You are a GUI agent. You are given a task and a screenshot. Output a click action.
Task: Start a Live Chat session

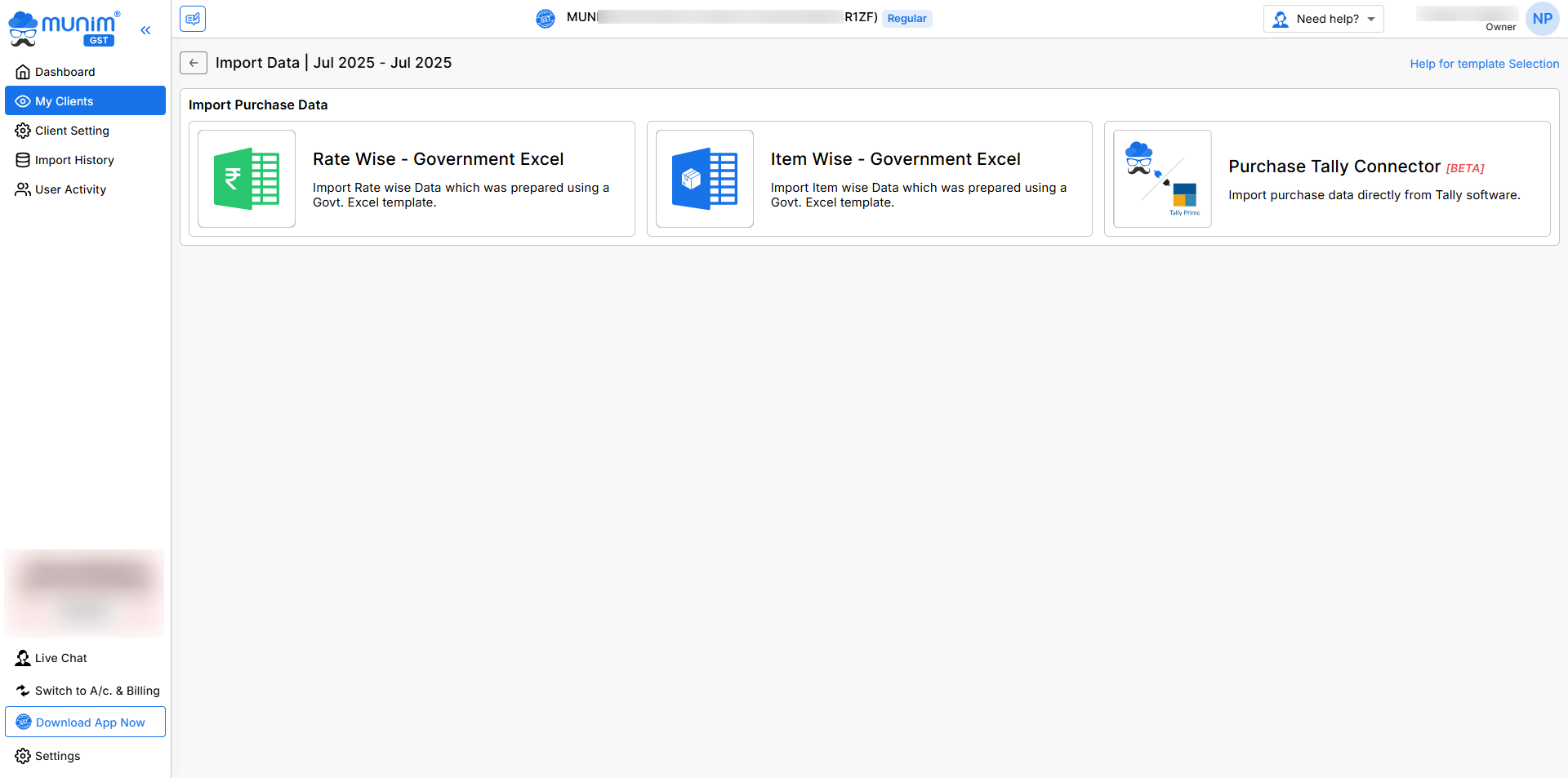(60, 658)
